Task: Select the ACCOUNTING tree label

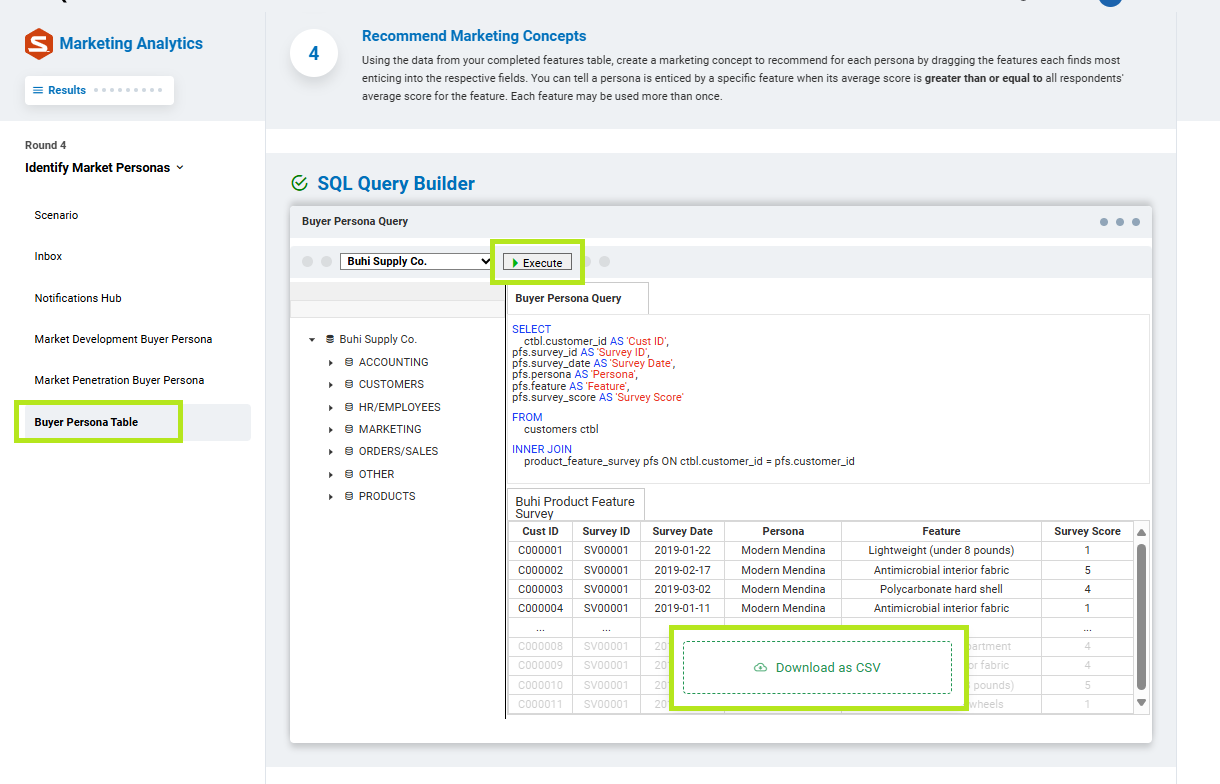Action: coord(393,362)
